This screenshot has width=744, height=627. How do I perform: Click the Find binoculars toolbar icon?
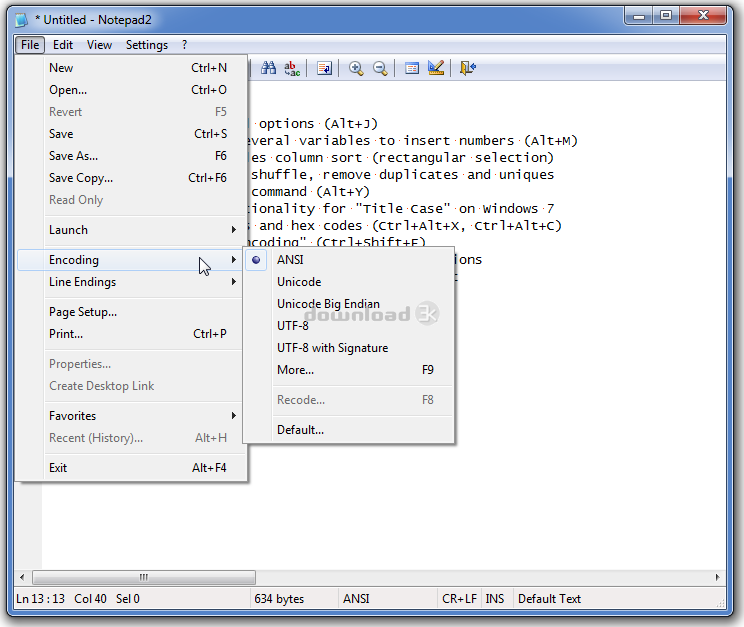click(269, 68)
